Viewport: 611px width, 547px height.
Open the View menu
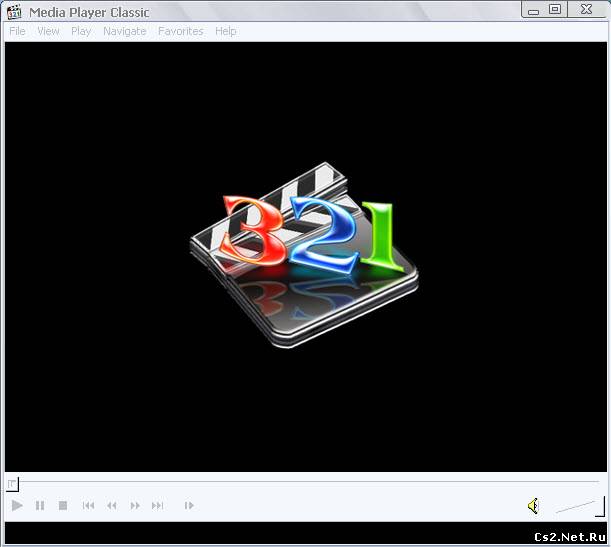click(48, 31)
